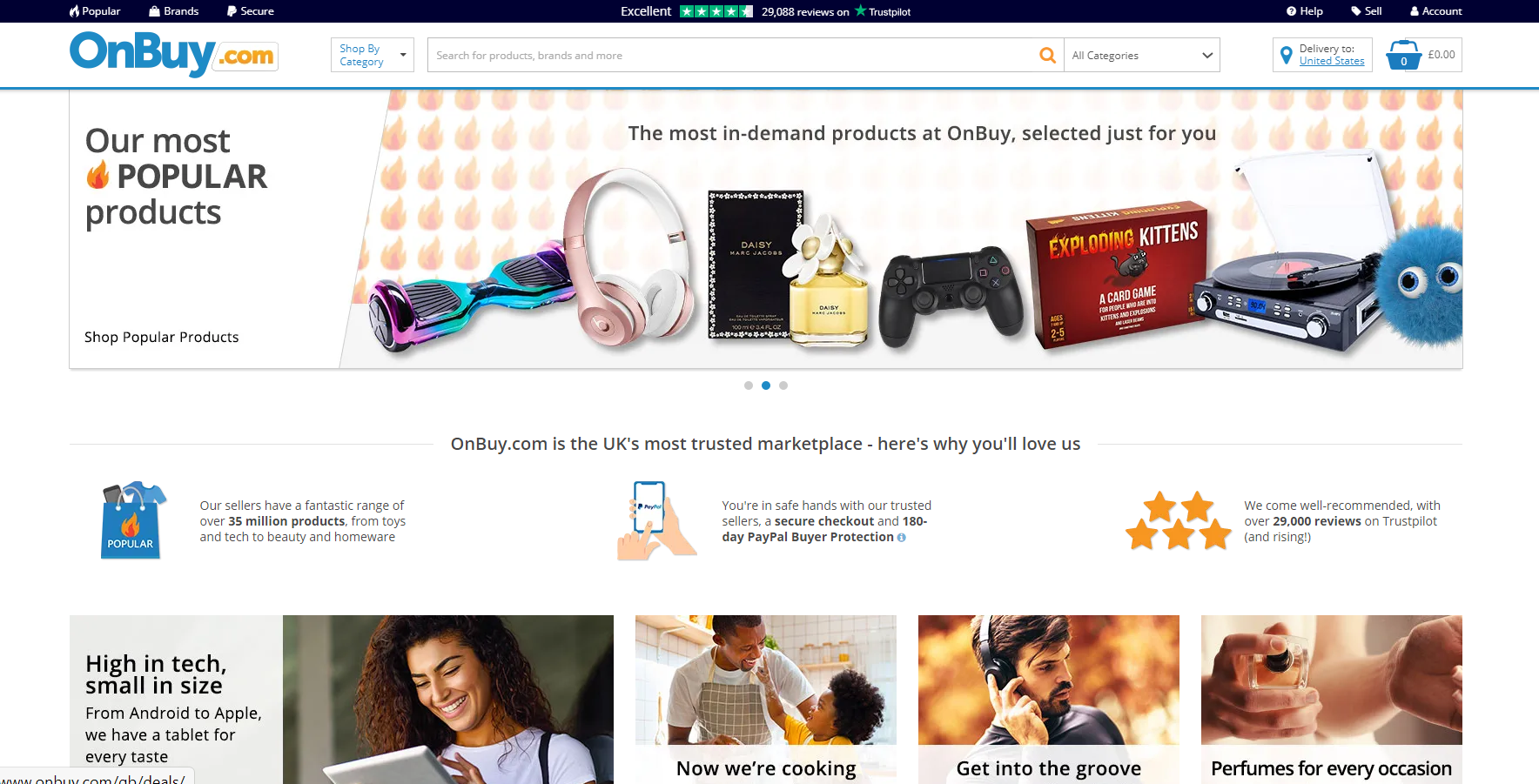
Task: Open the Account menu
Action: pos(1436,11)
